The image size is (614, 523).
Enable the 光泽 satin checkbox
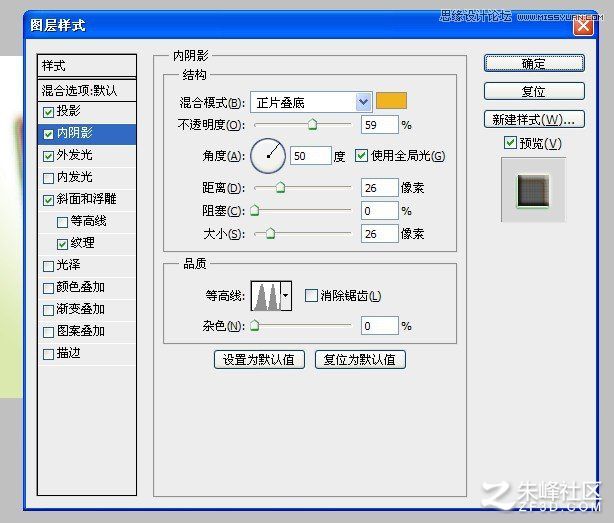click(48, 266)
